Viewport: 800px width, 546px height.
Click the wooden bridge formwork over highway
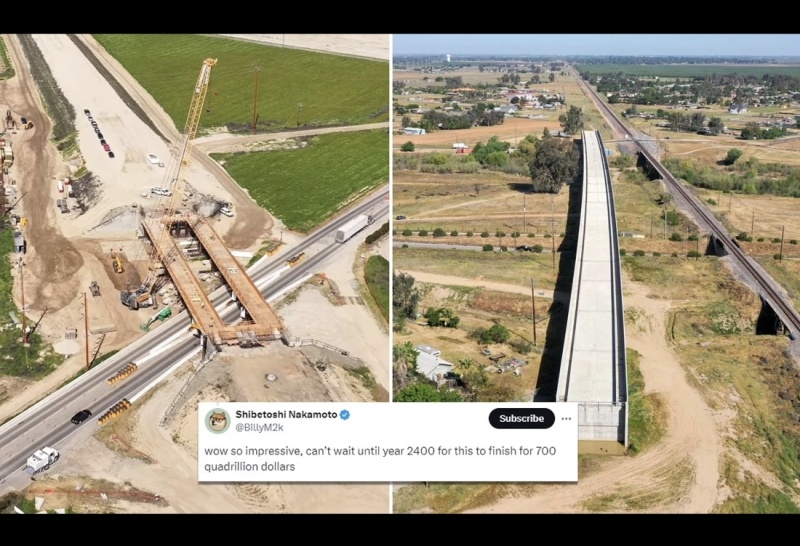(212, 278)
